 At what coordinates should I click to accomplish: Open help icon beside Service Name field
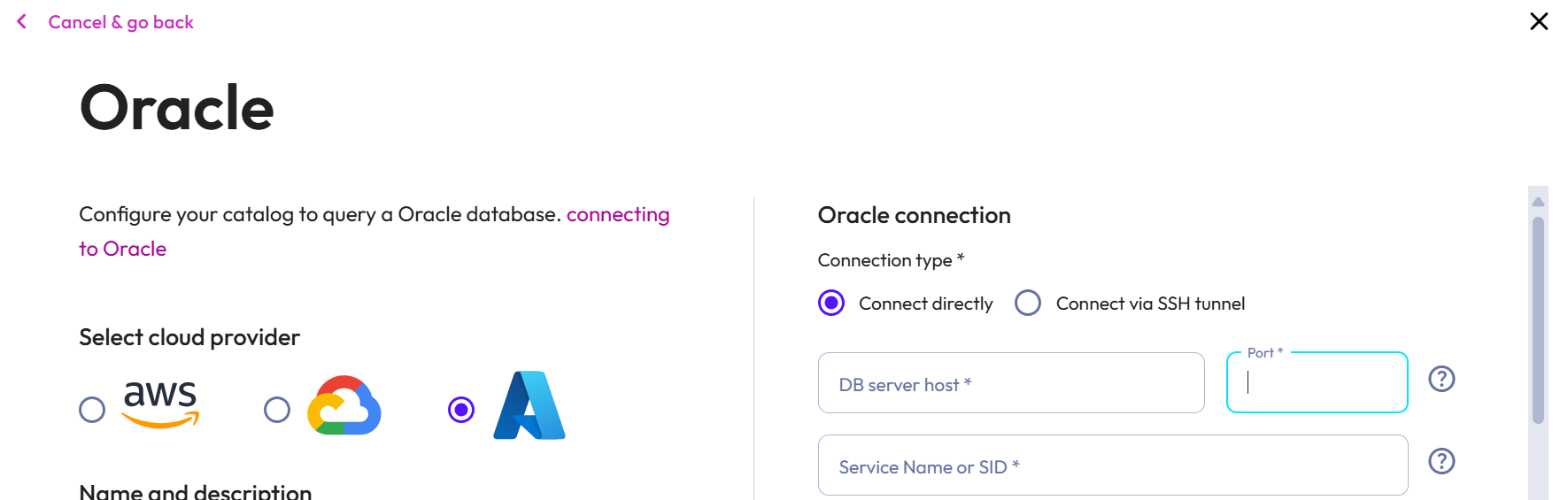[x=1441, y=461]
